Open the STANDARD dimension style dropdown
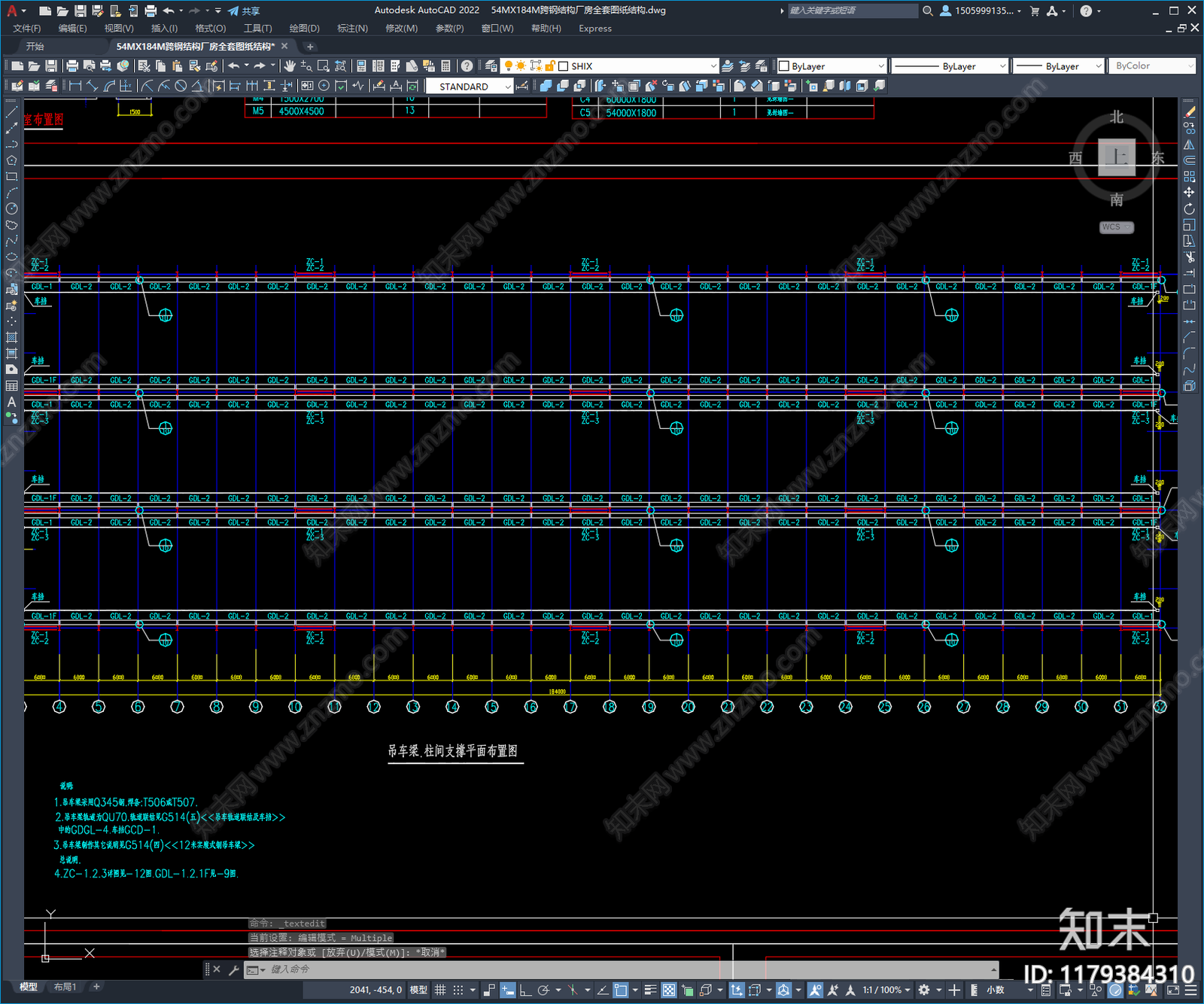The height and width of the screenshot is (1004, 1204). coord(508,87)
